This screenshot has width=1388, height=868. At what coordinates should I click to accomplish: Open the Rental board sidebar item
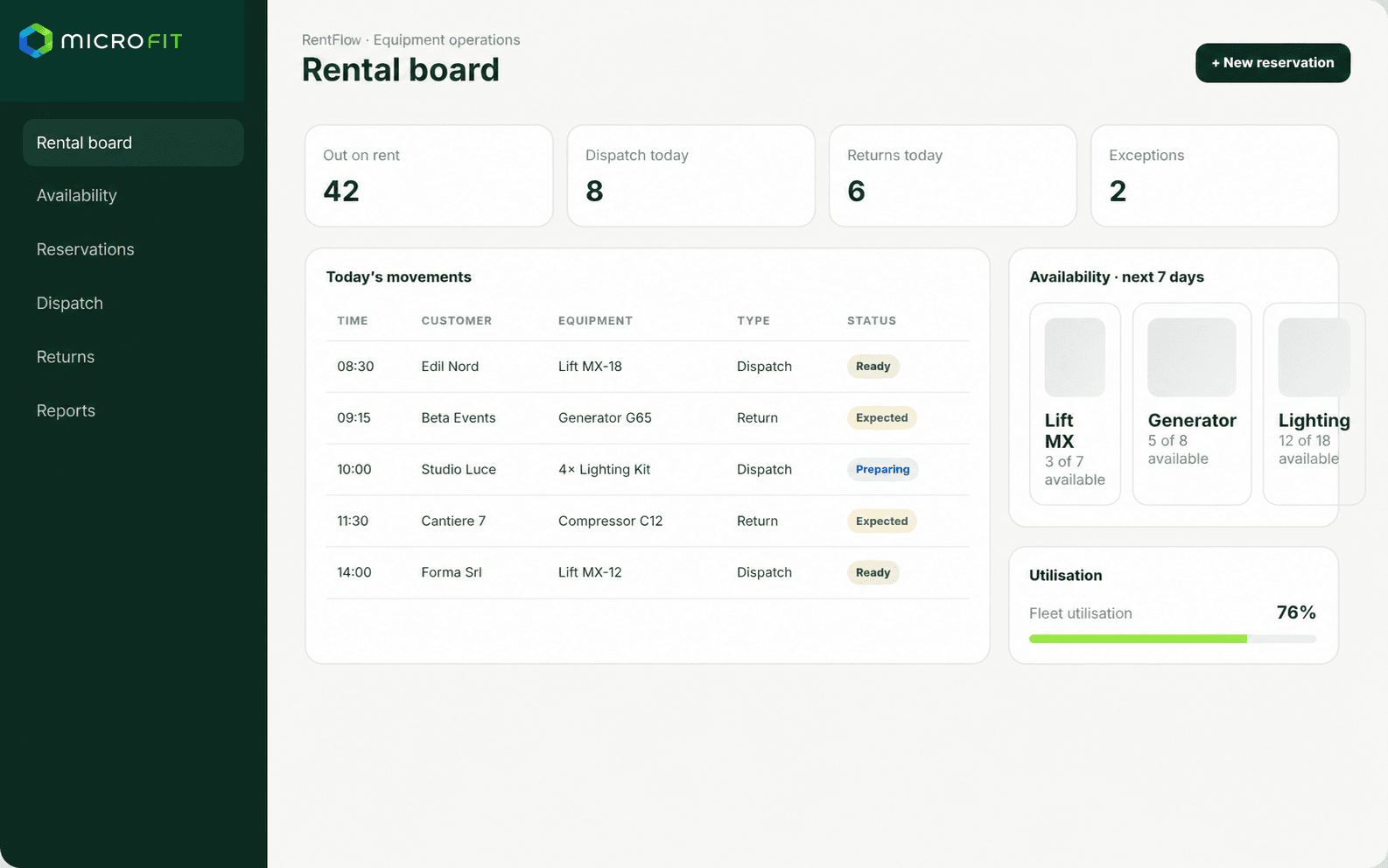[133, 143]
